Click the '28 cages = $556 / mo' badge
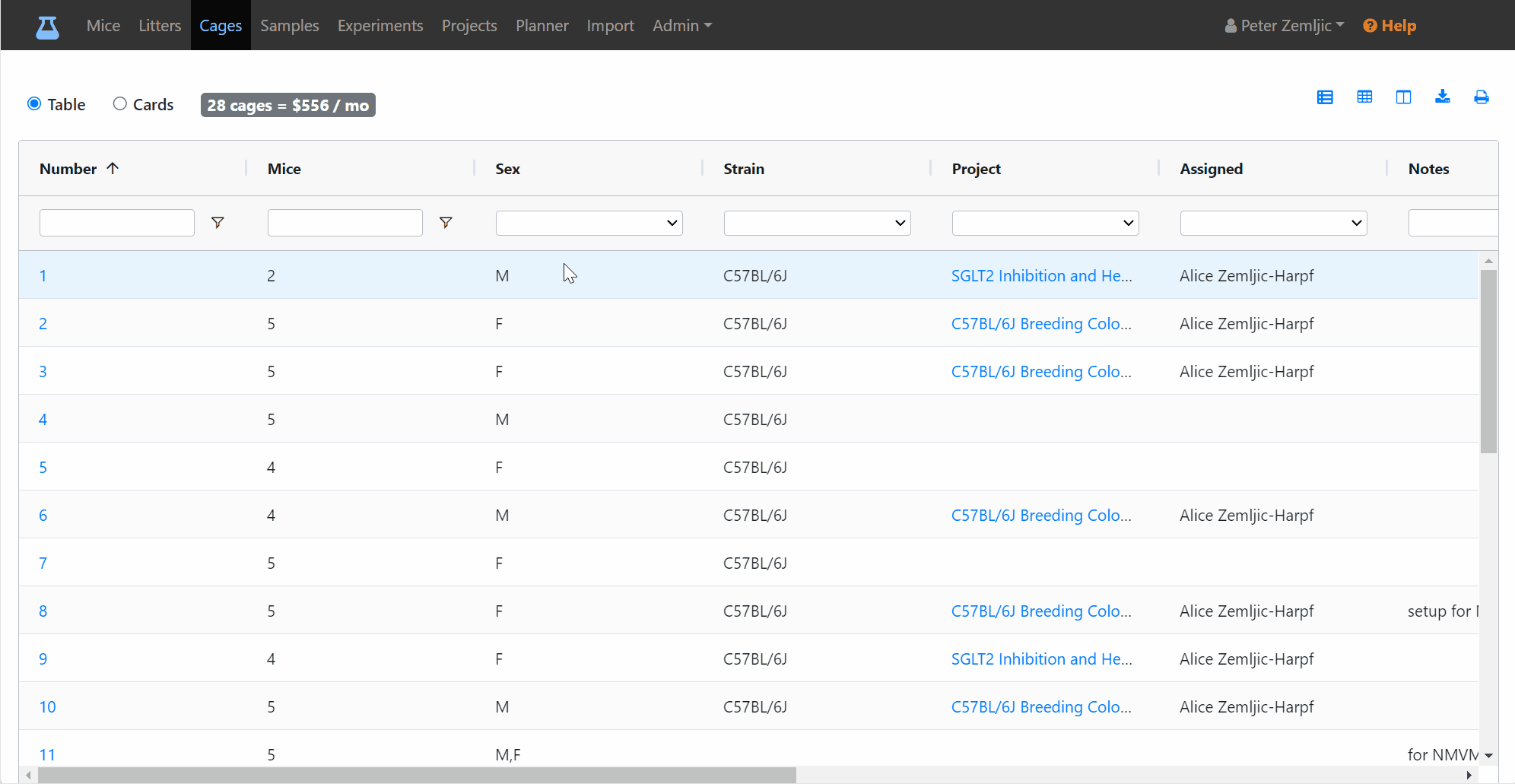 (x=288, y=105)
